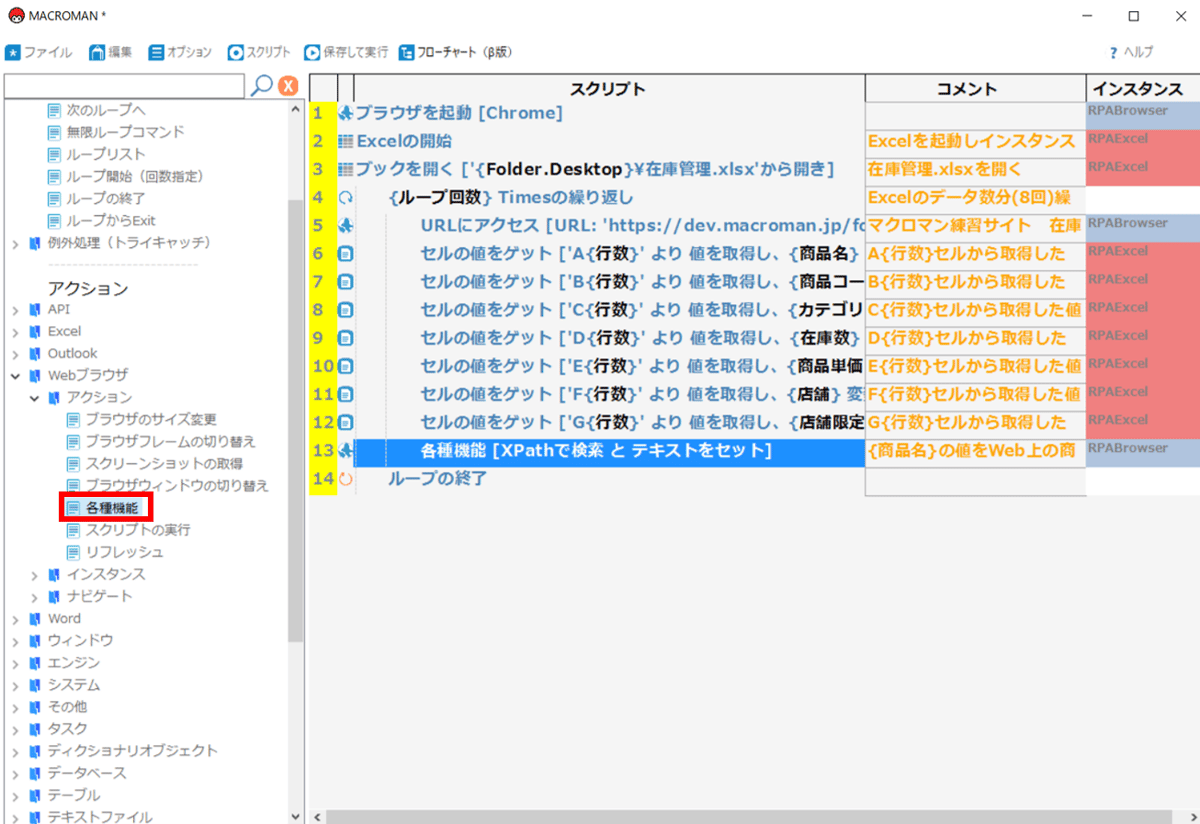Click the browser icon on row 1
This screenshot has width=1200, height=824.
click(x=347, y=113)
